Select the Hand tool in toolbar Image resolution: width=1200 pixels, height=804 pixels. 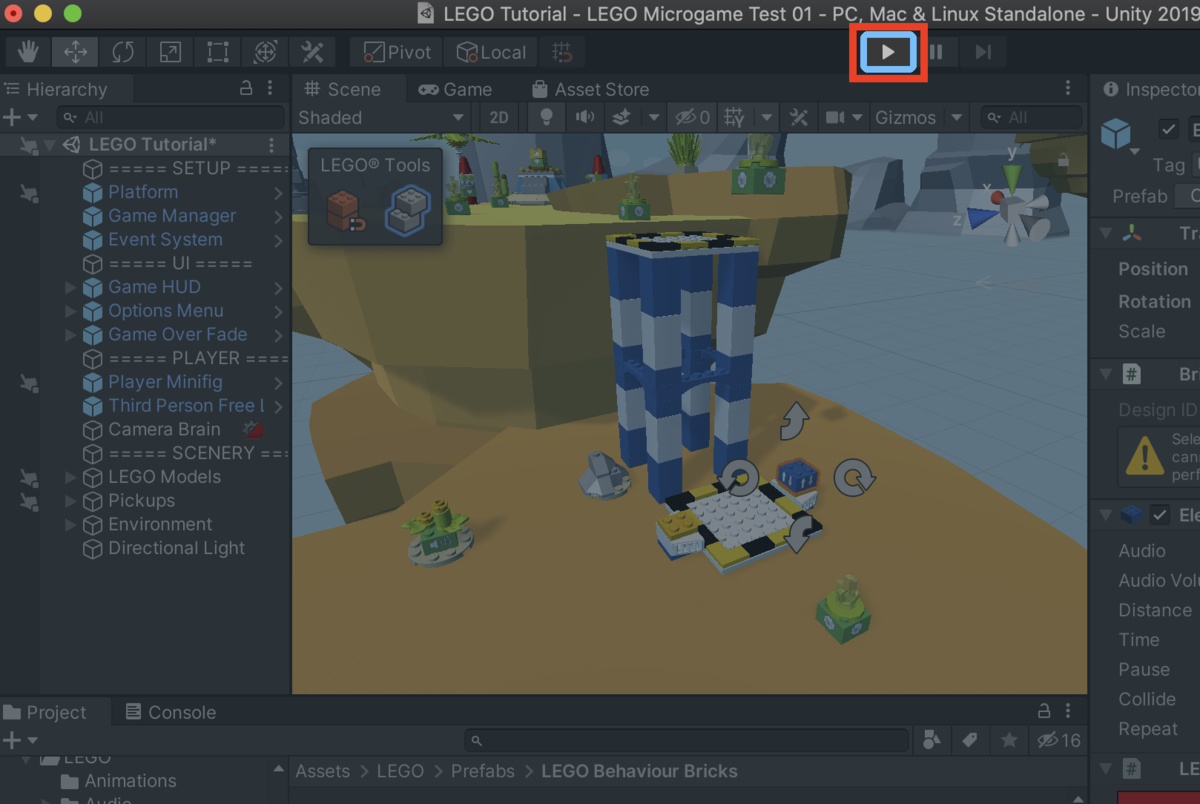coord(28,52)
